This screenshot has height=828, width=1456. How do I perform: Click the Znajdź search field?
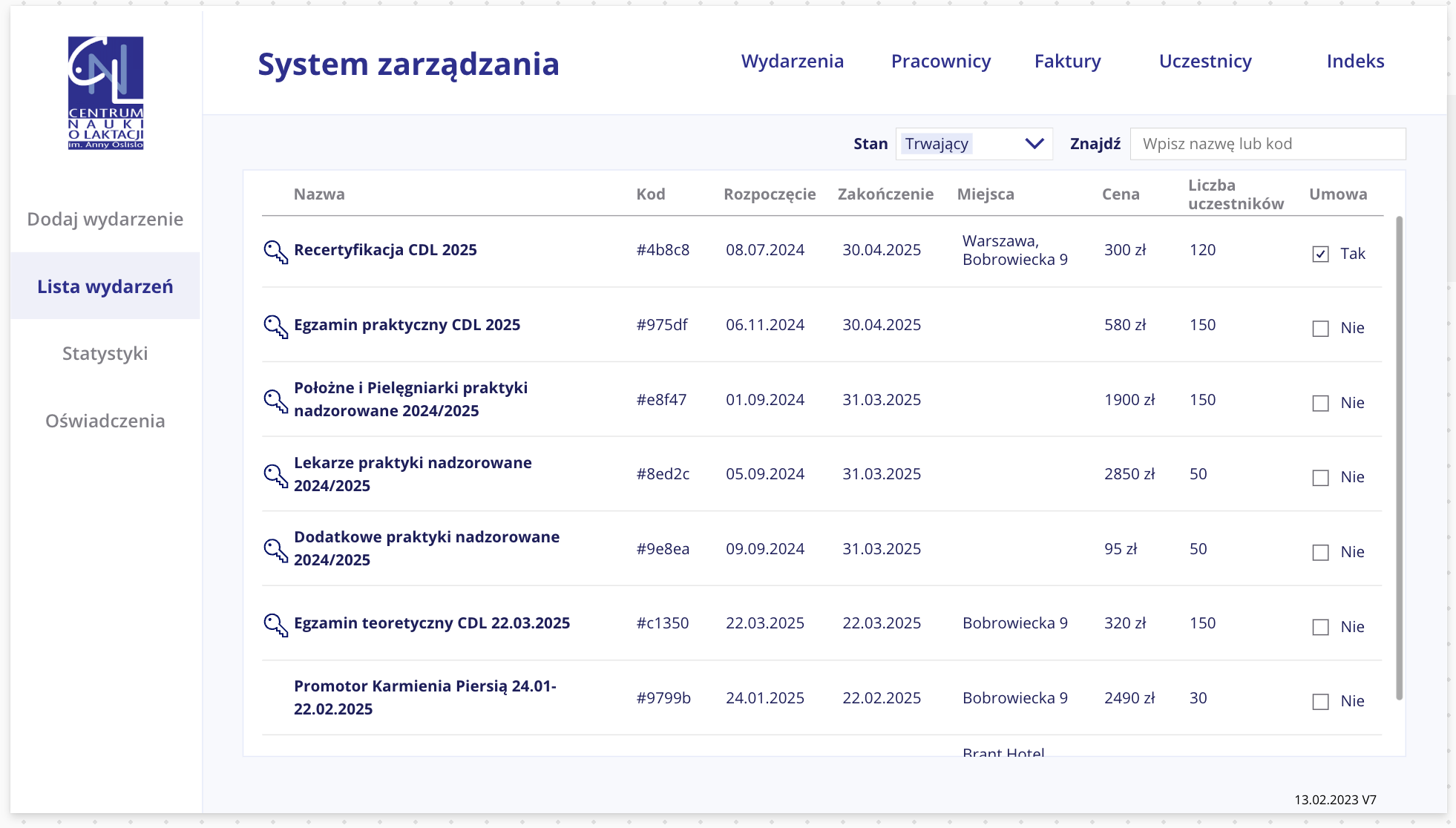coord(1268,144)
